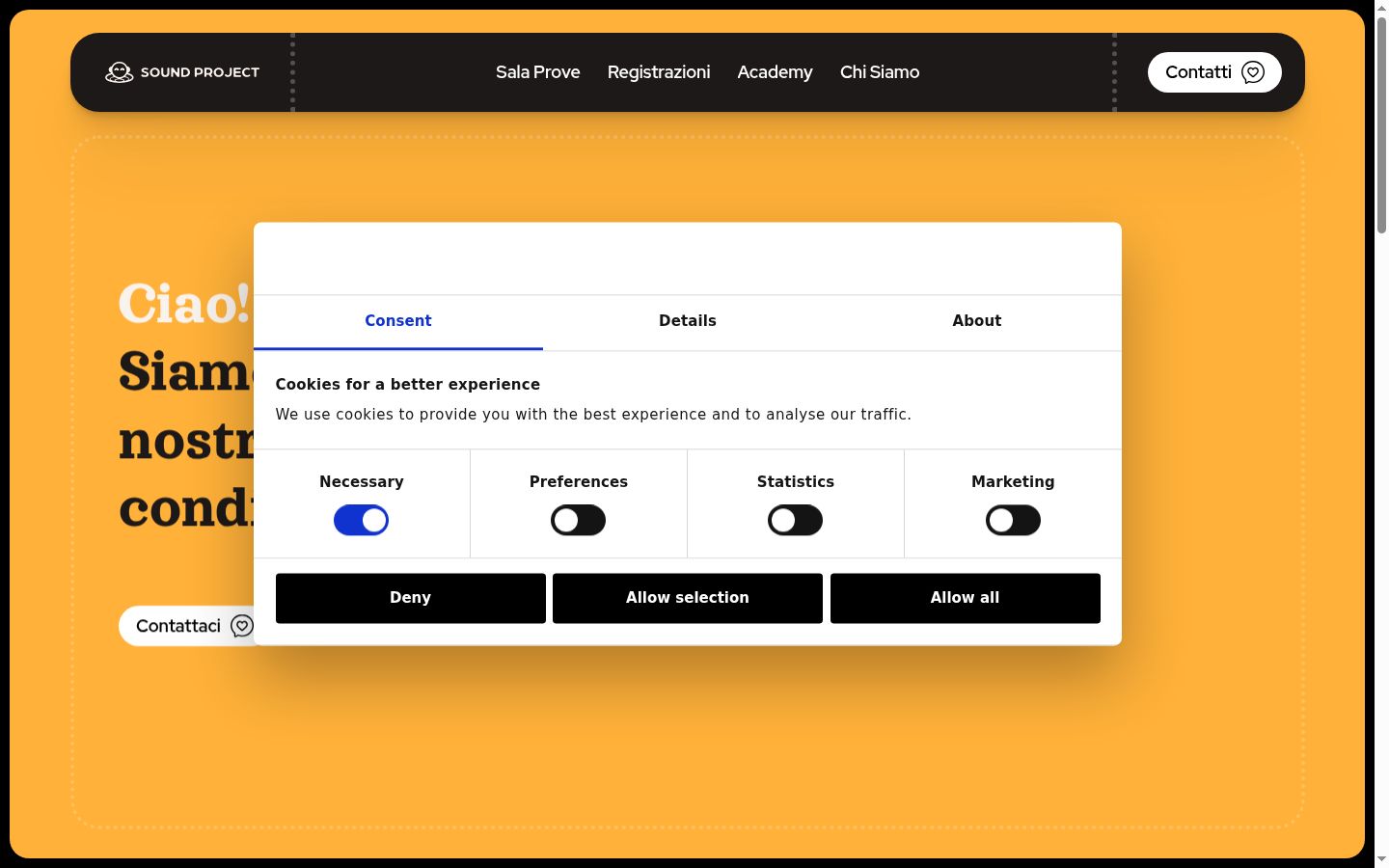Click the 'Ciao!' hero heading
The width and height of the screenshot is (1389, 868).
184,304
